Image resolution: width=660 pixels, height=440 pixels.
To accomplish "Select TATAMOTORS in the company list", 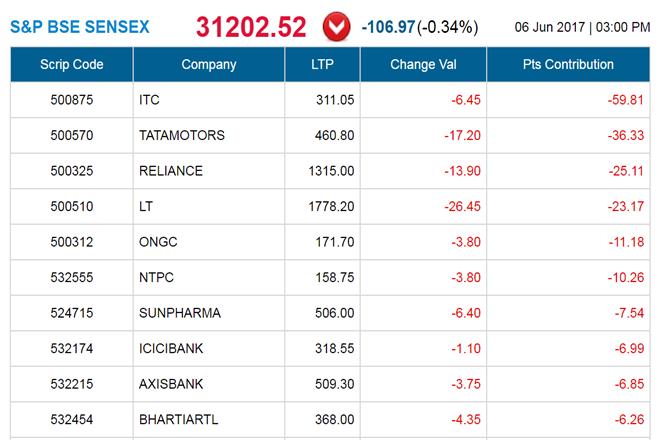I will (183, 136).
